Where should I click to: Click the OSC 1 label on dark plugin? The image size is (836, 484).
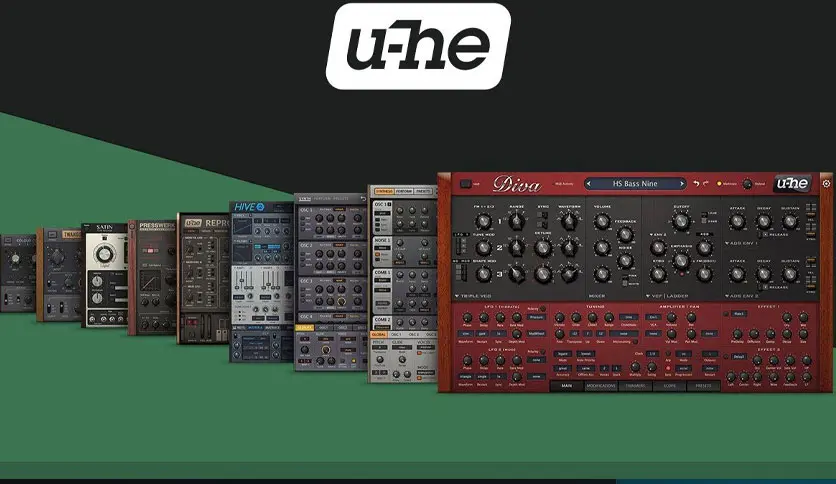coord(307,209)
